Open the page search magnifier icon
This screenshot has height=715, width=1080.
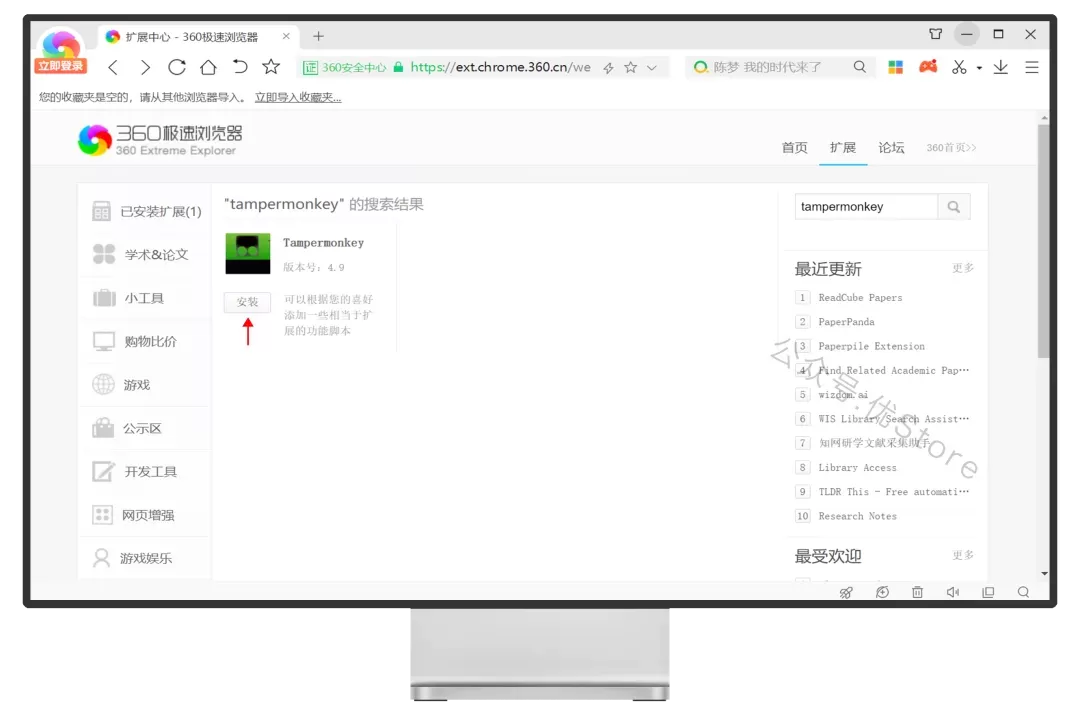pos(1024,592)
